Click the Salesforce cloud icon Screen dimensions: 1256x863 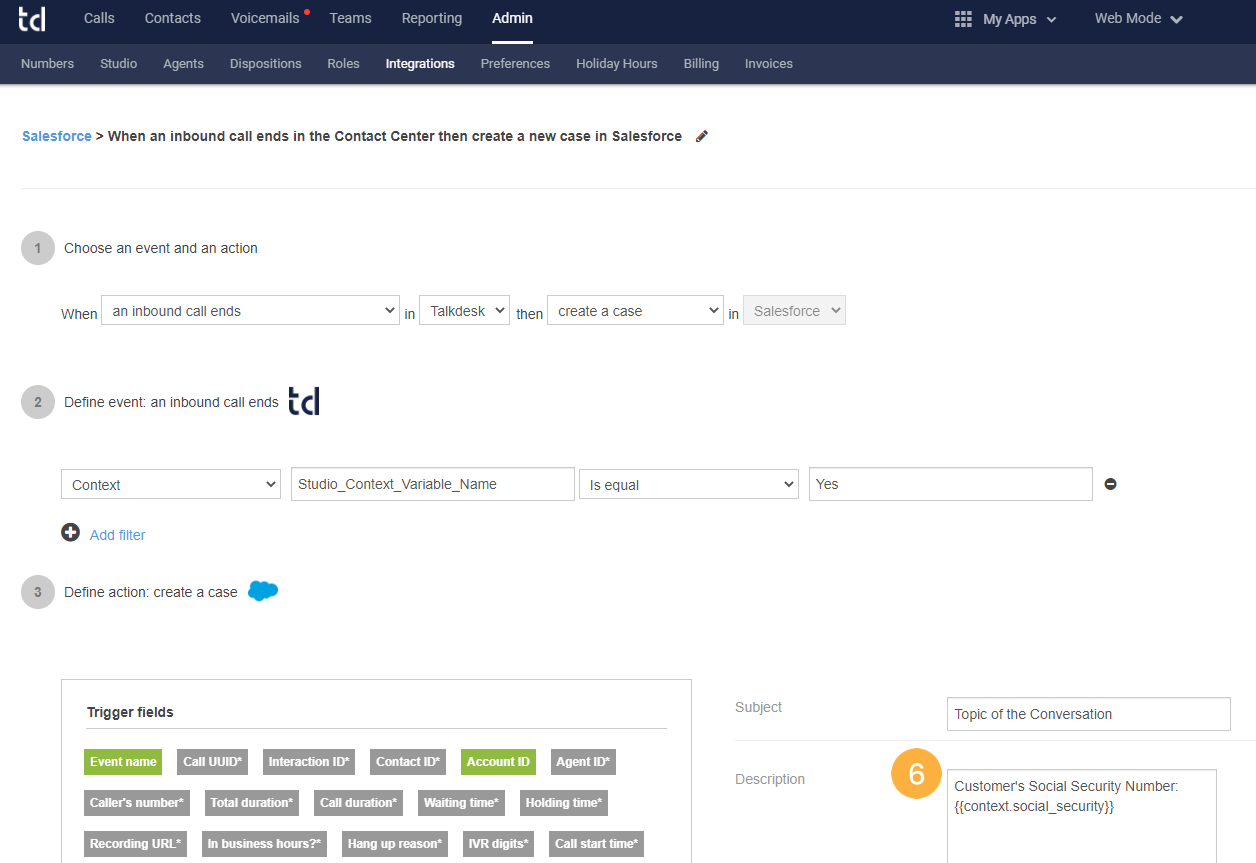(x=263, y=591)
